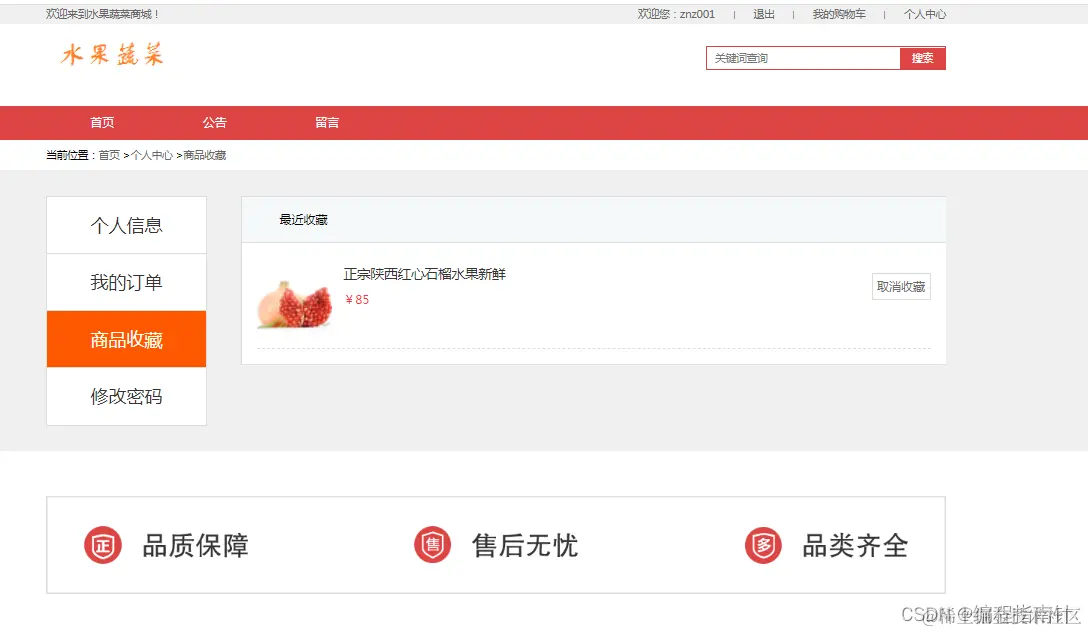Open the 我的购物车 link
Viewport: 1088px width, 633px height.
tap(839, 14)
